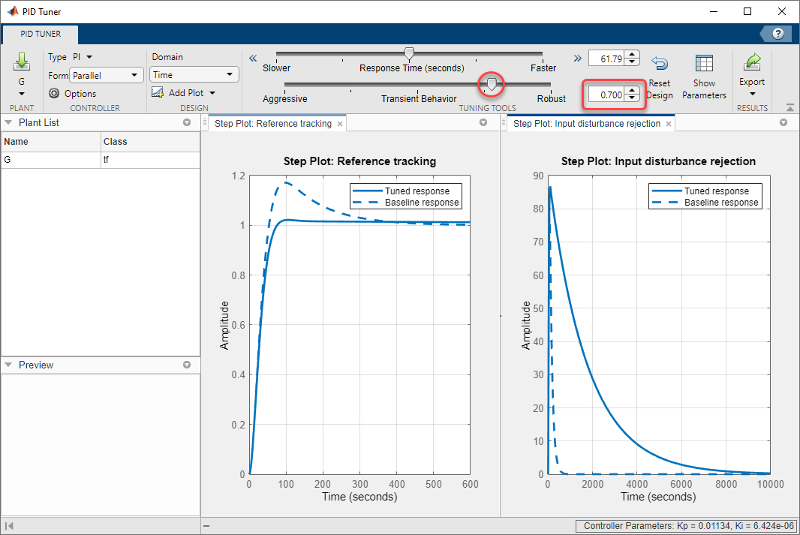Click the status bar minus icon

(206, 526)
